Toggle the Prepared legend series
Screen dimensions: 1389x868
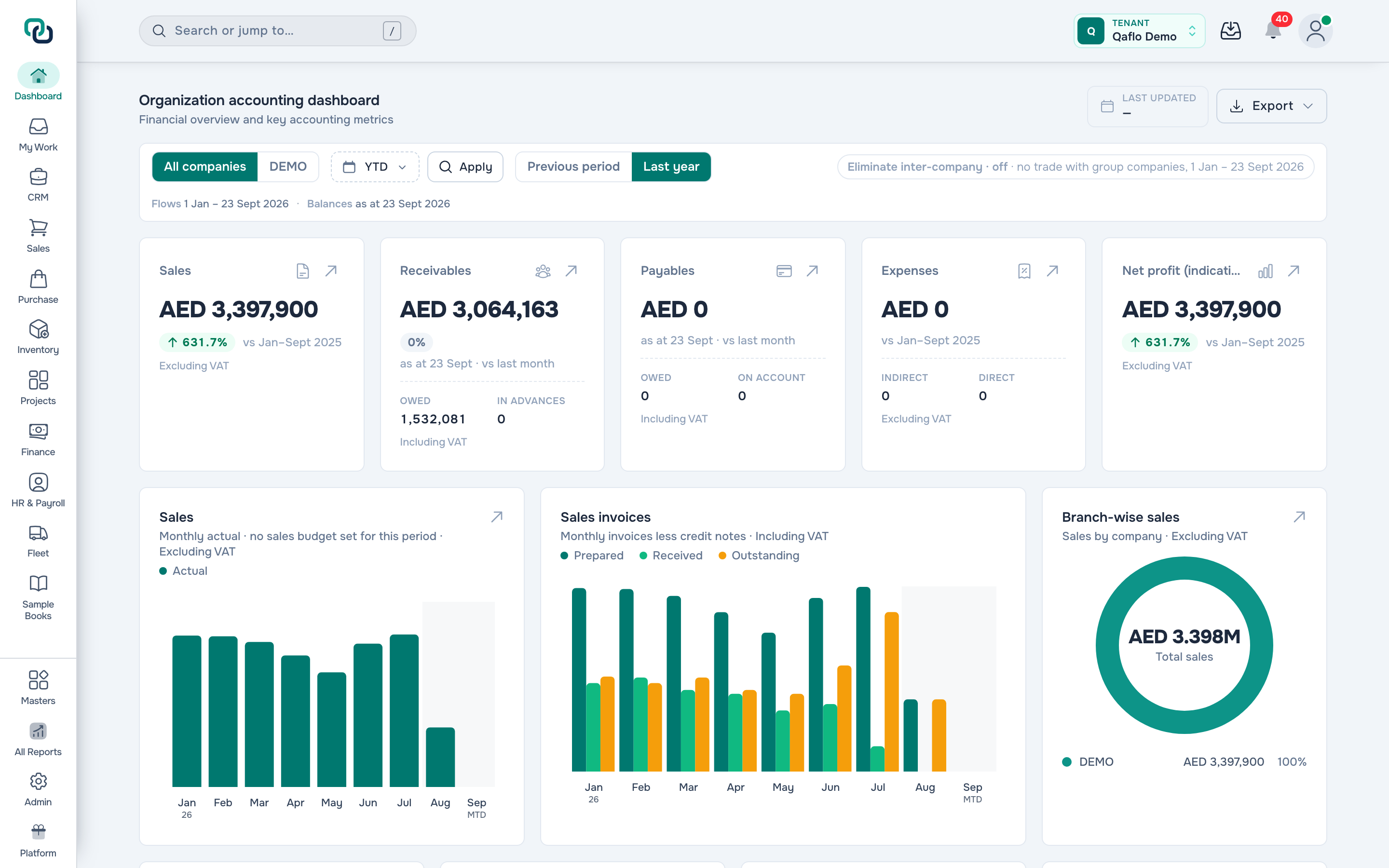click(592, 555)
